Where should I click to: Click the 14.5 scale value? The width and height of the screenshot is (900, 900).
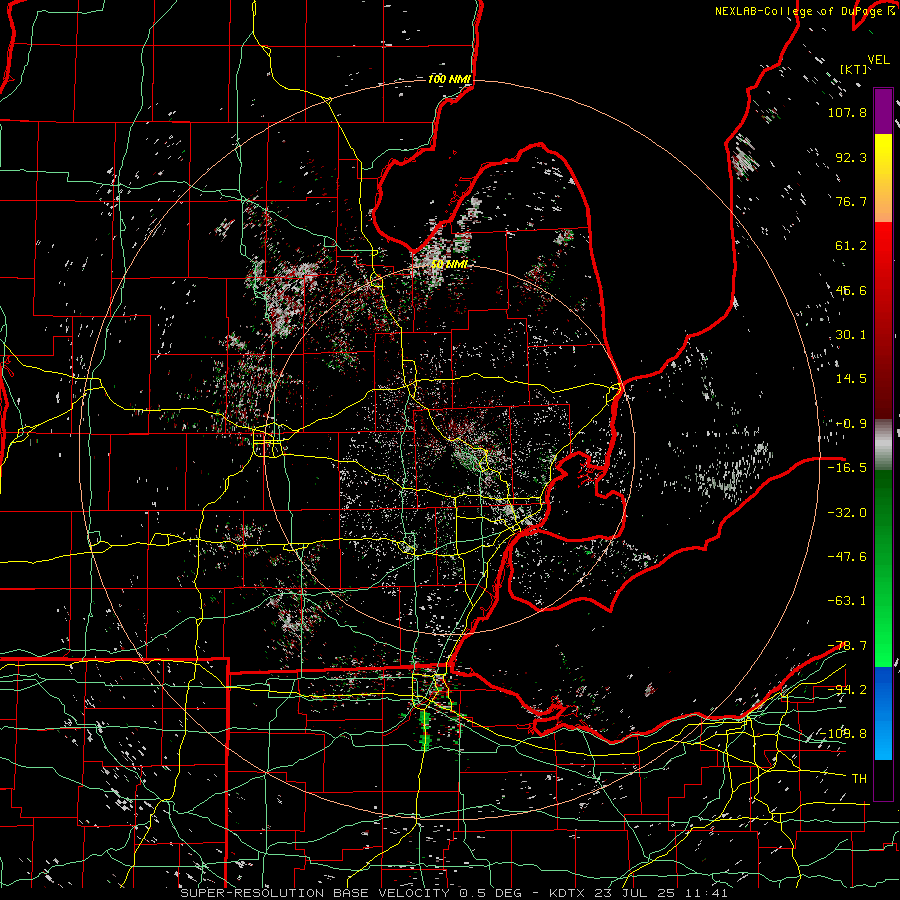coord(851,379)
